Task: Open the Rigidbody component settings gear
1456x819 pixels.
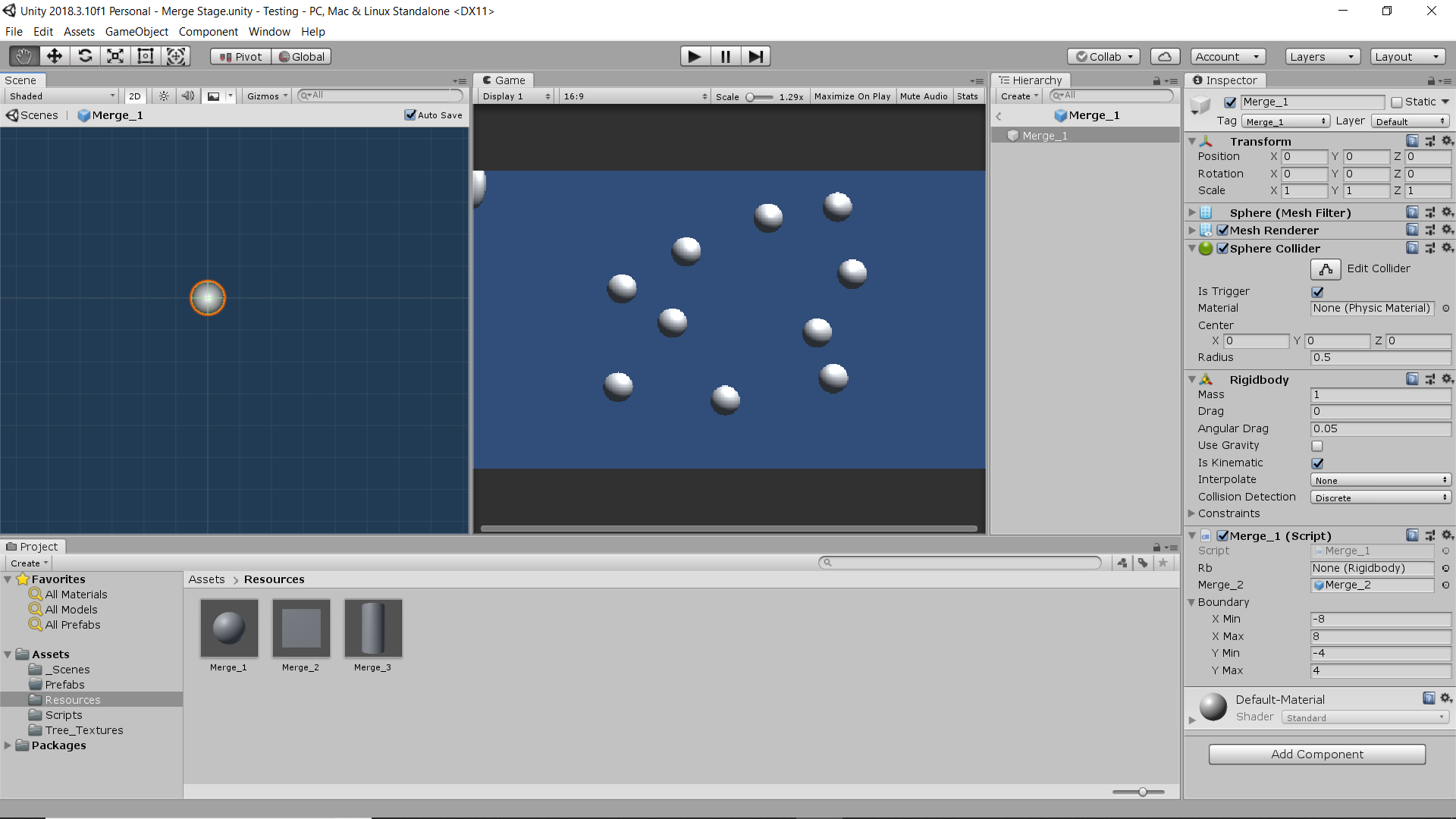Action: [1447, 379]
